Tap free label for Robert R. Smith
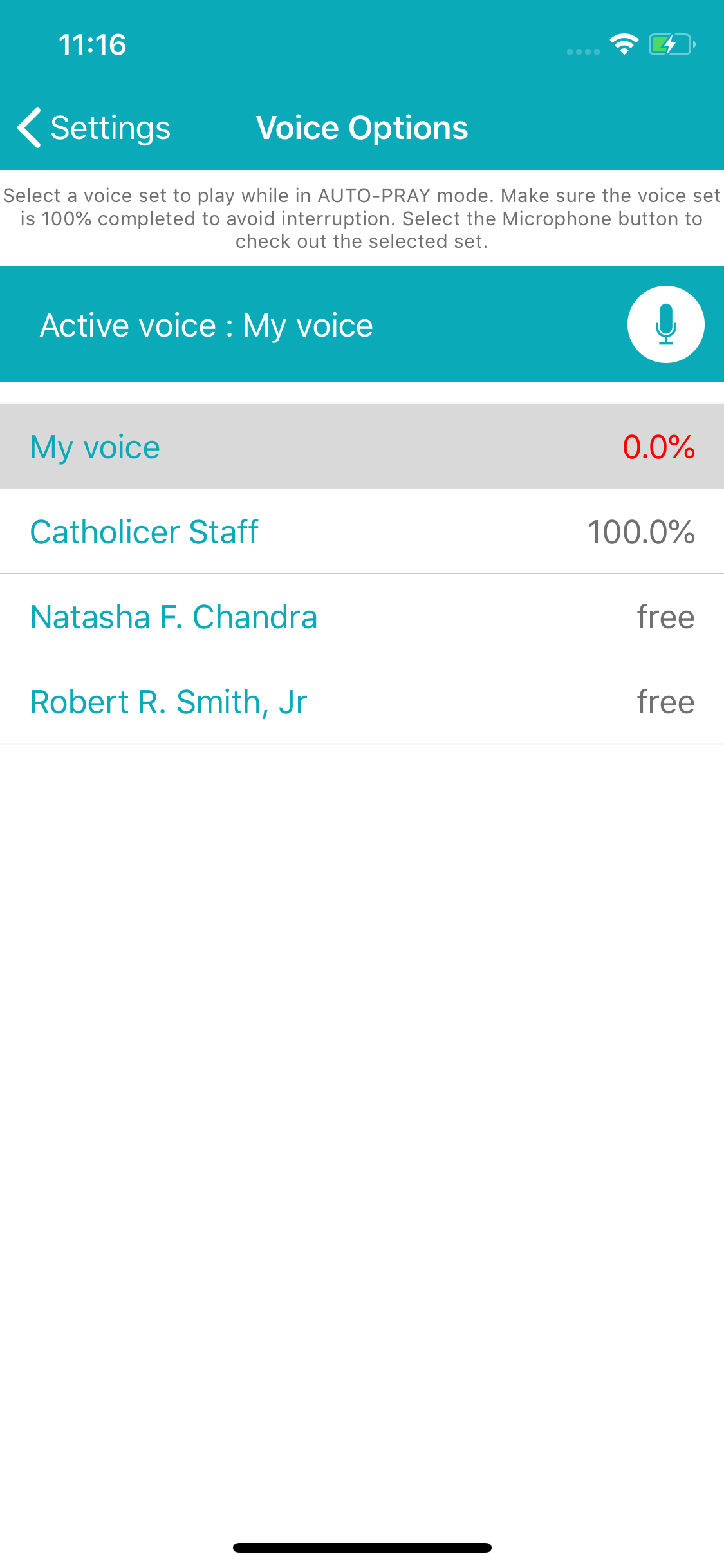This screenshot has width=724, height=1568. (x=665, y=702)
